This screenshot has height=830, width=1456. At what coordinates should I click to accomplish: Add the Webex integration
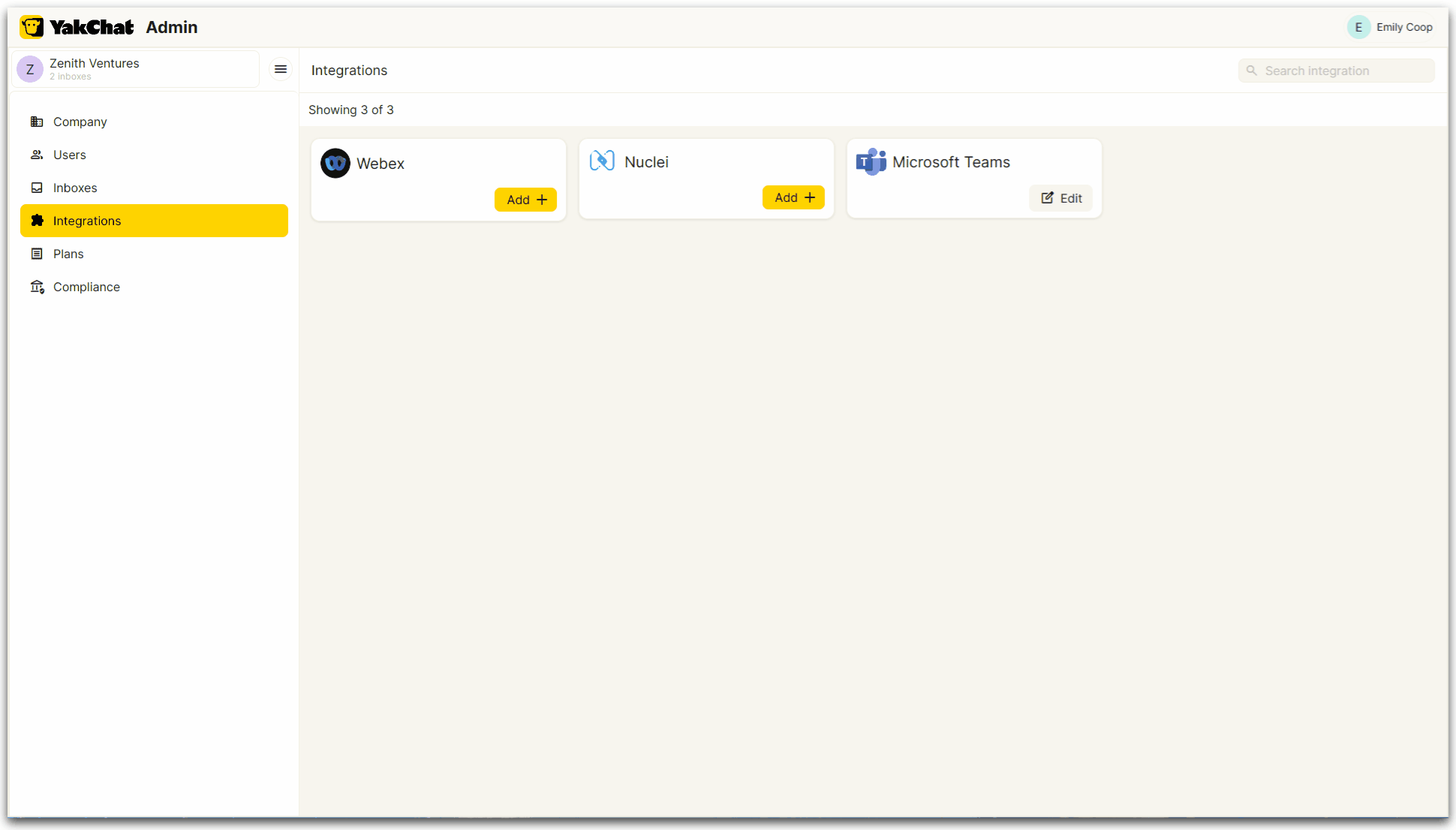[525, 200]
